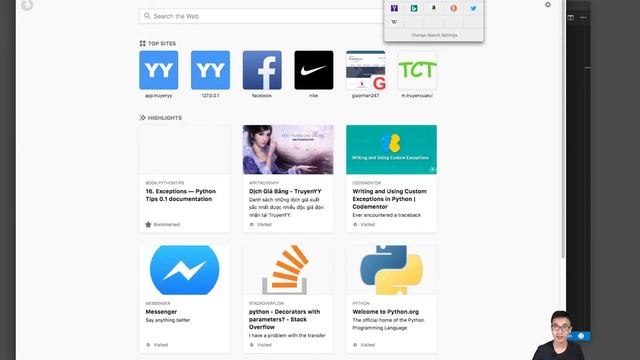Click the Bookmarked star icon
640x360 pixels.
tap(148, 224)
